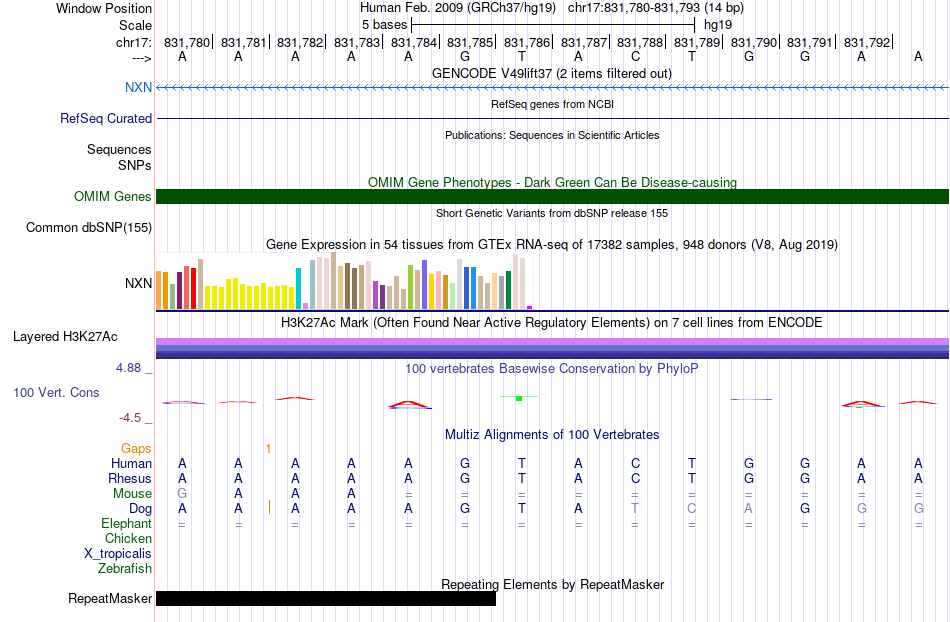
Task: Click the orange gap count '1'
Action: (268, 449)
